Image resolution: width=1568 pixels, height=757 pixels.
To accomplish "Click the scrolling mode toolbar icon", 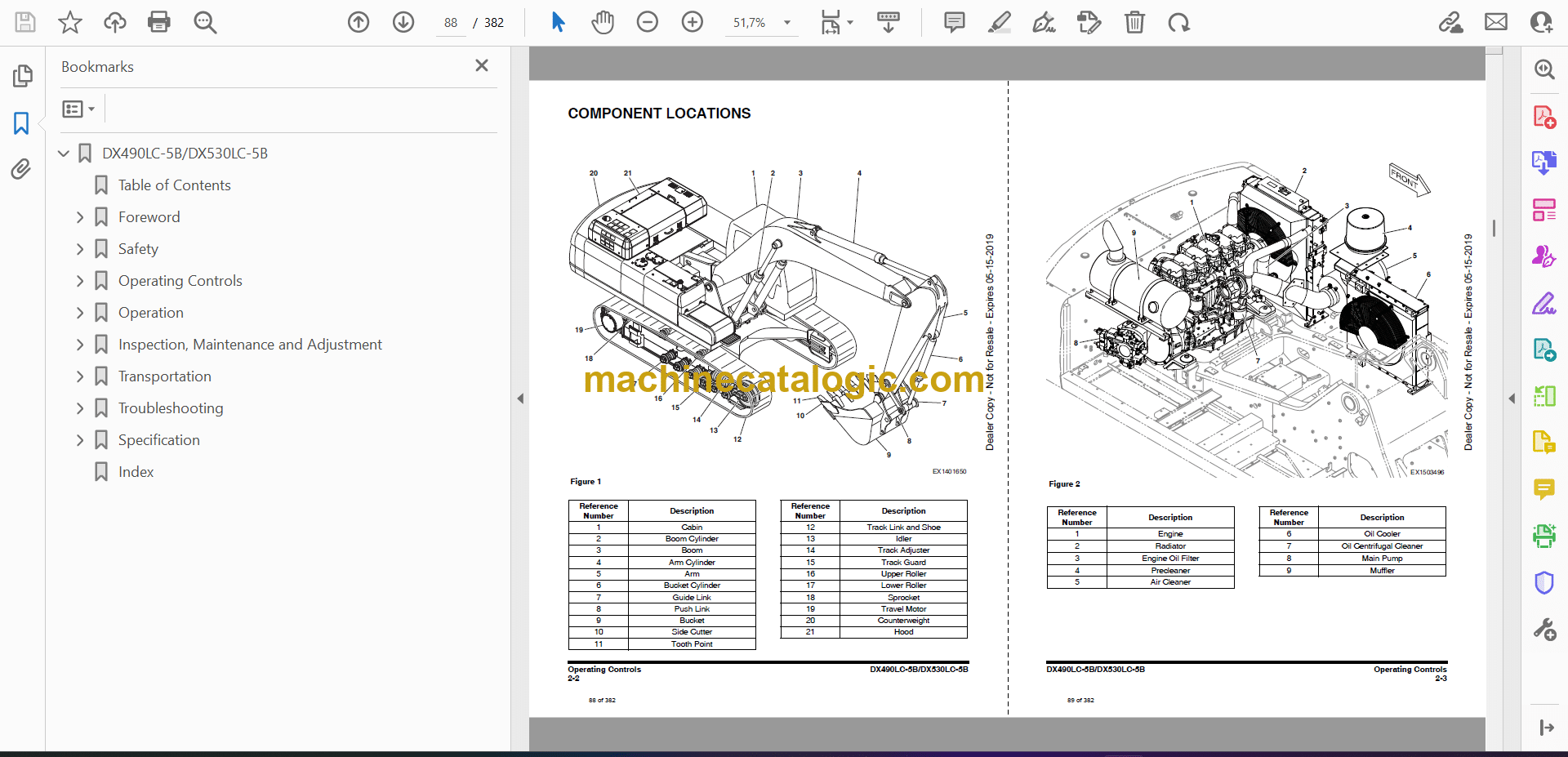I will (889, 22).
